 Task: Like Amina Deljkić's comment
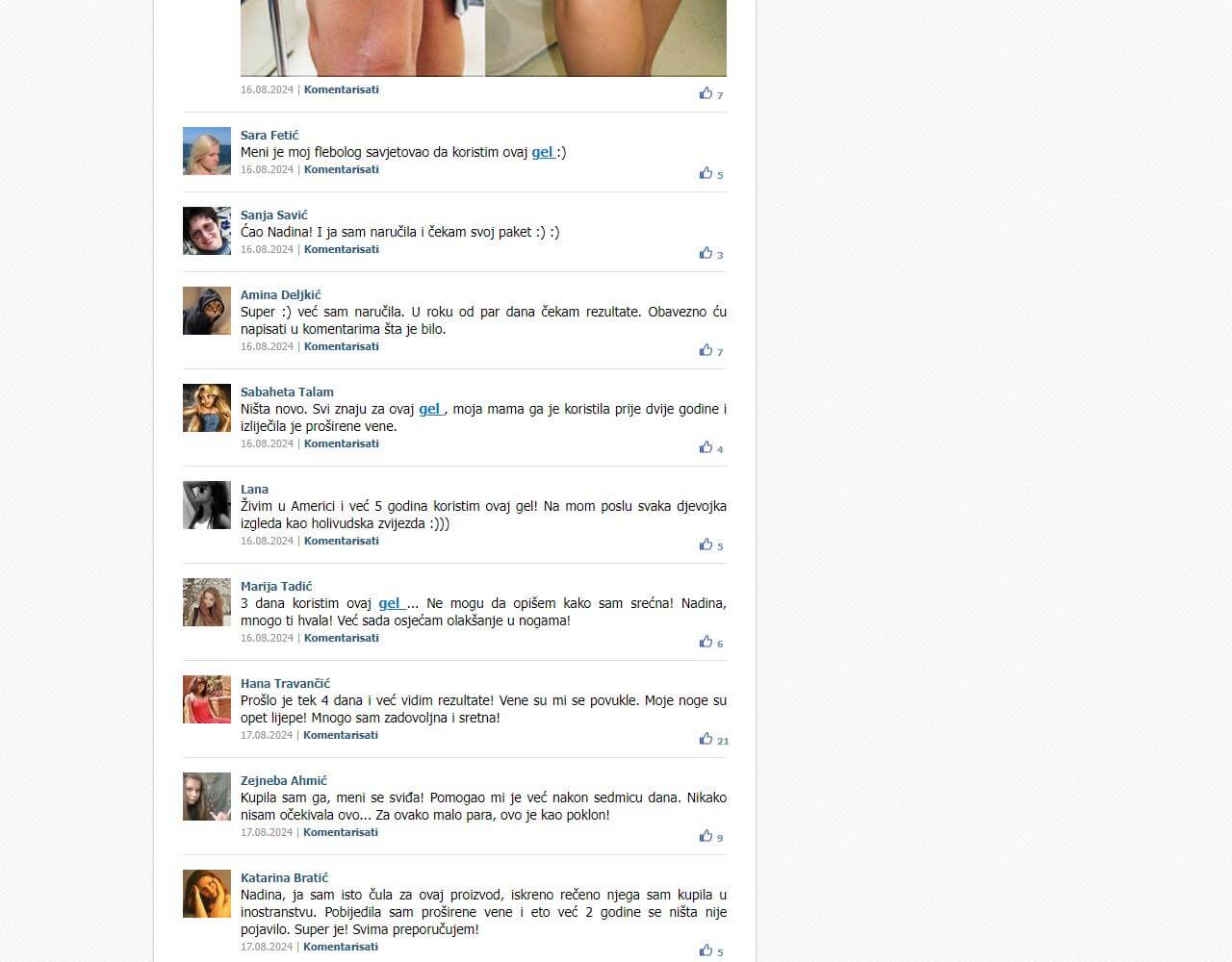coord(706,350)
